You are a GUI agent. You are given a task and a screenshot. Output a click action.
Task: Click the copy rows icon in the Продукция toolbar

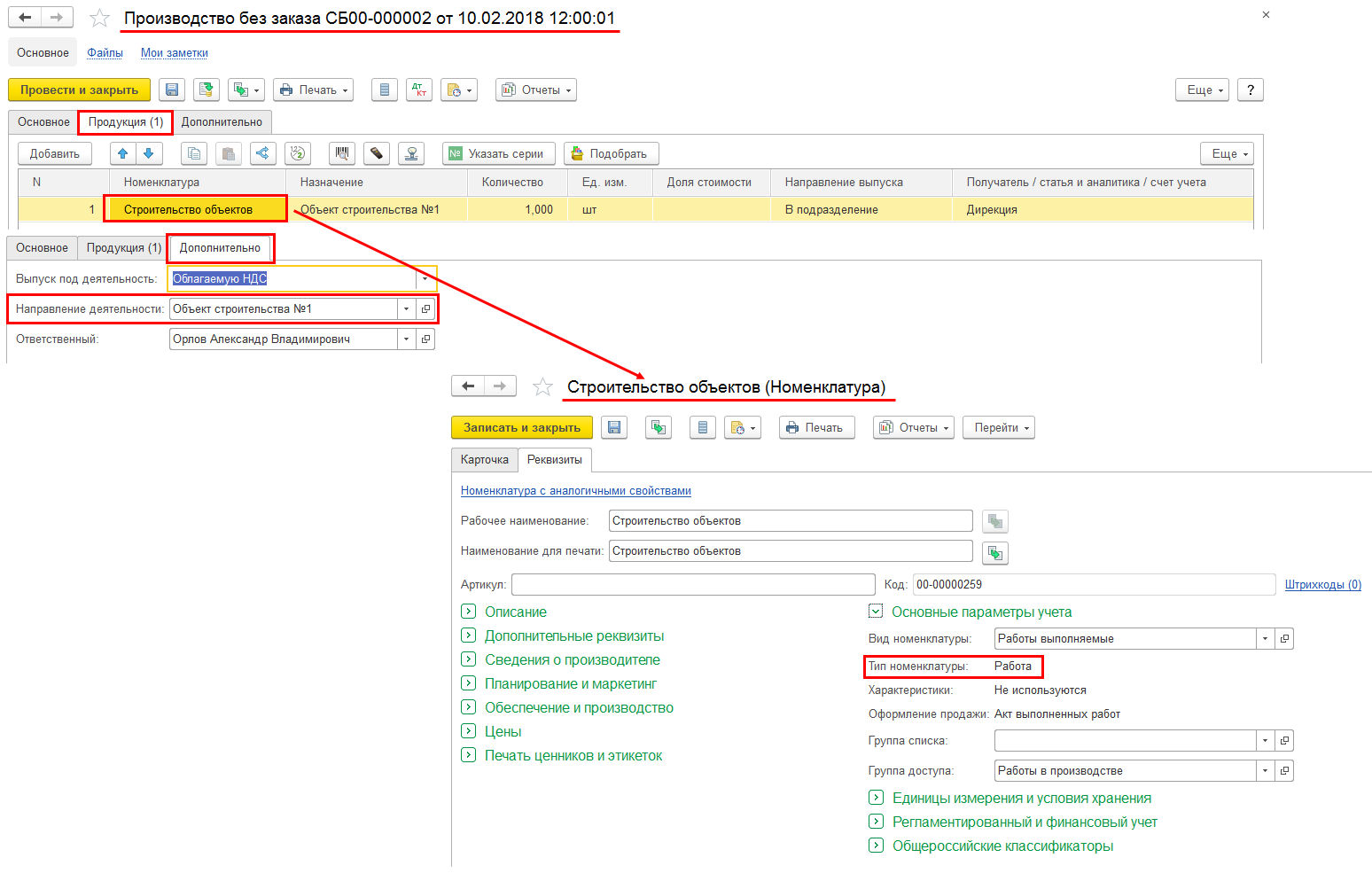(x=194, y=153)
